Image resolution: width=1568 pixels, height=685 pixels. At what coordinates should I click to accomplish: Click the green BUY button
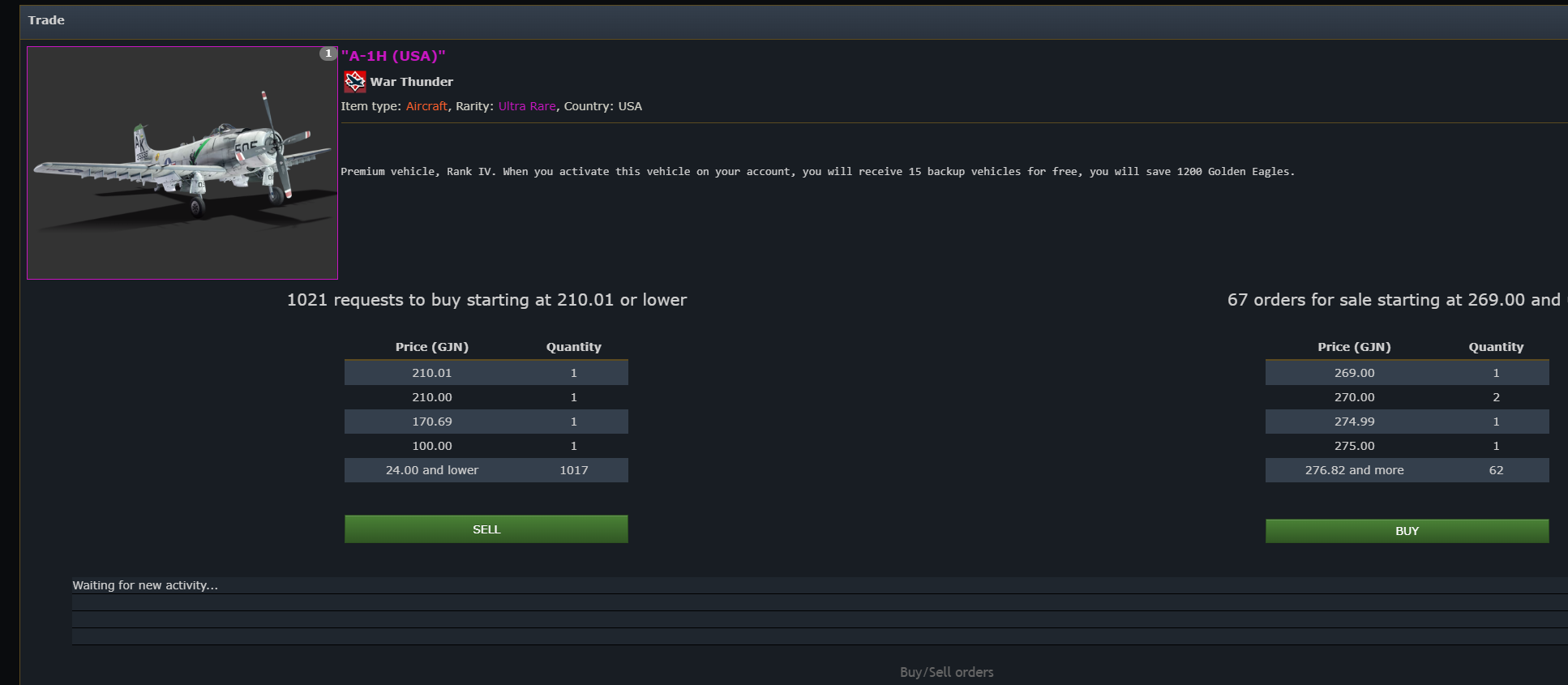(1407, 531)
